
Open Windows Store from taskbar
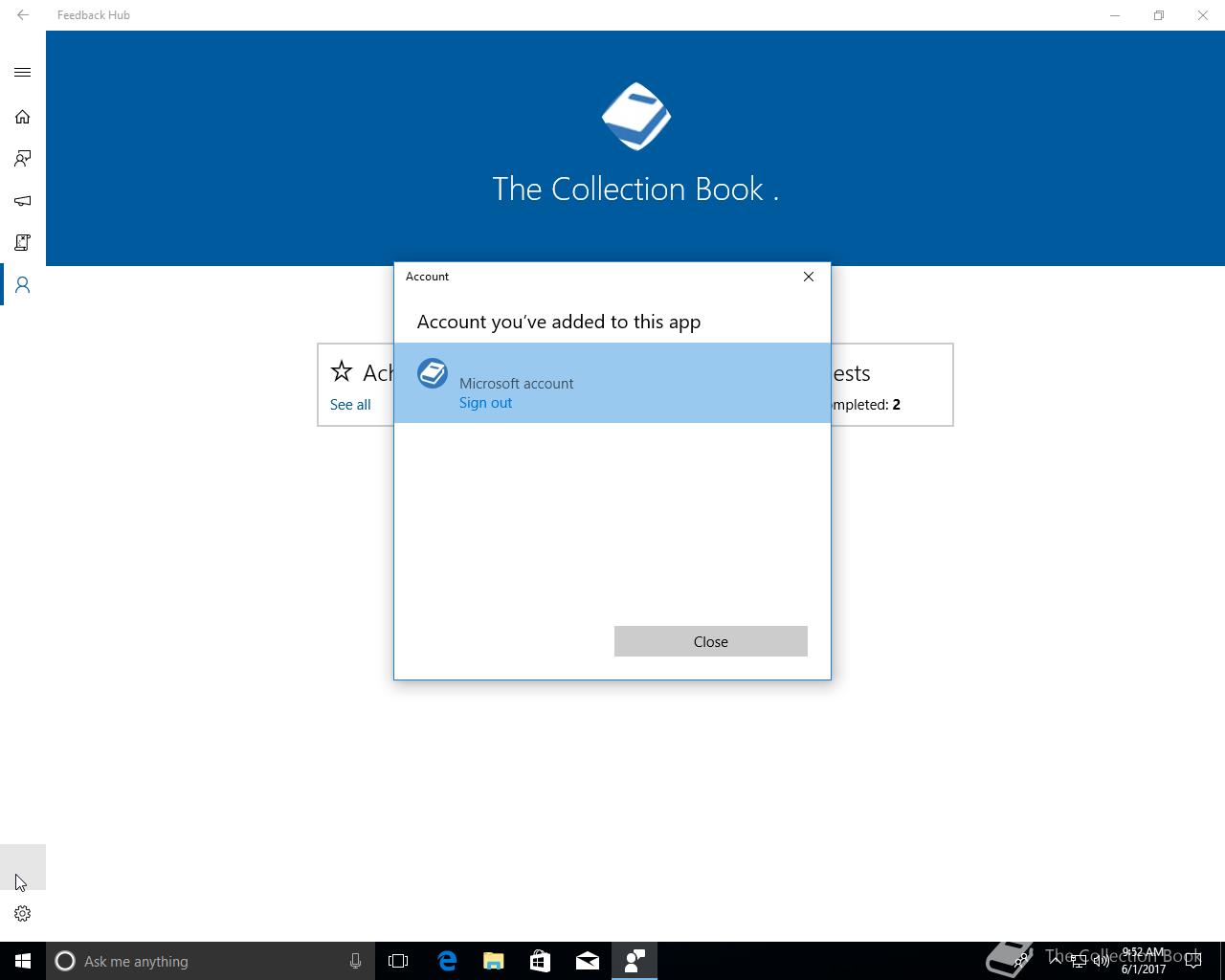tap(541, 961)
